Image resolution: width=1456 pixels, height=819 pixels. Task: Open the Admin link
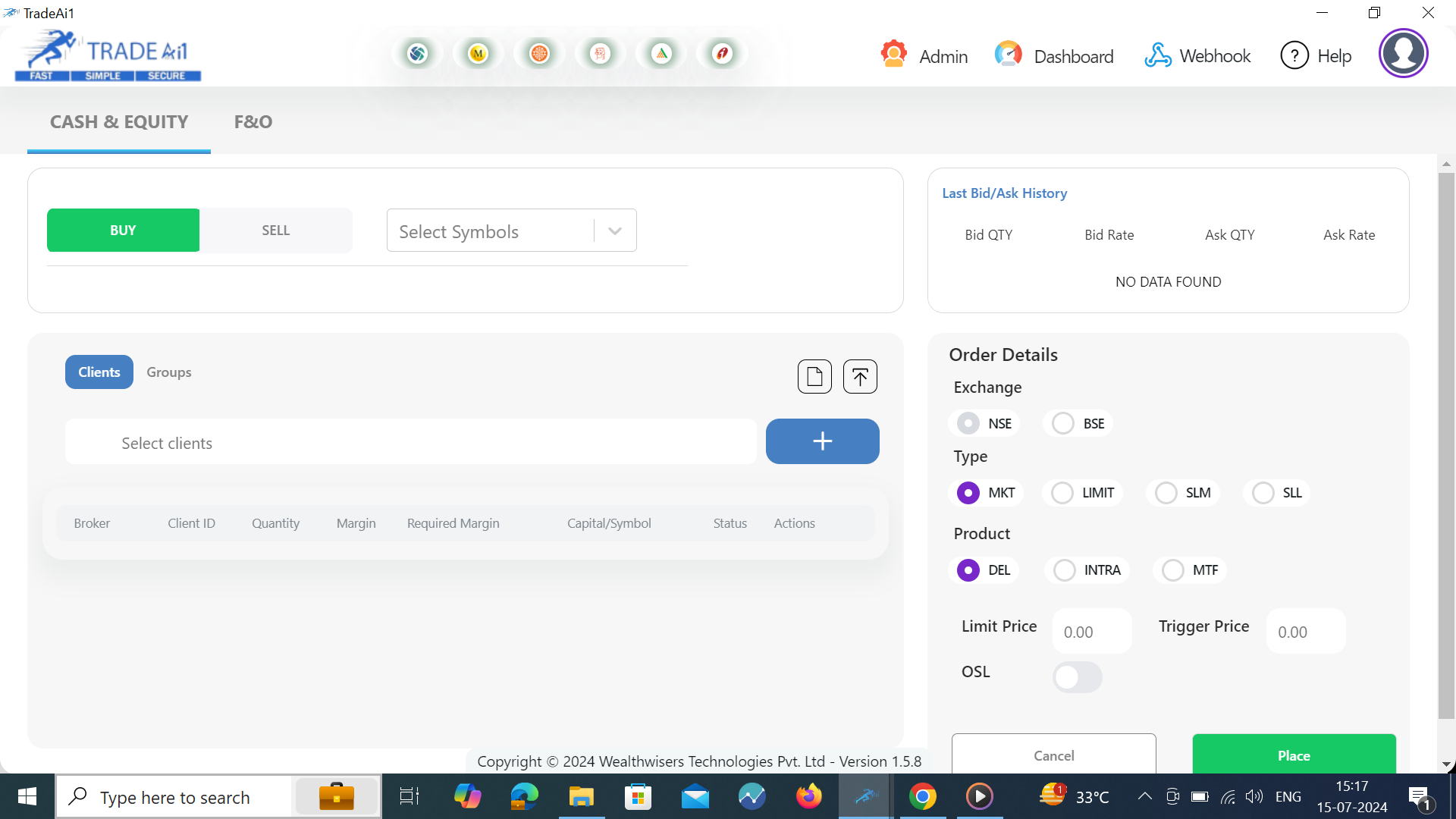point(943,57)
